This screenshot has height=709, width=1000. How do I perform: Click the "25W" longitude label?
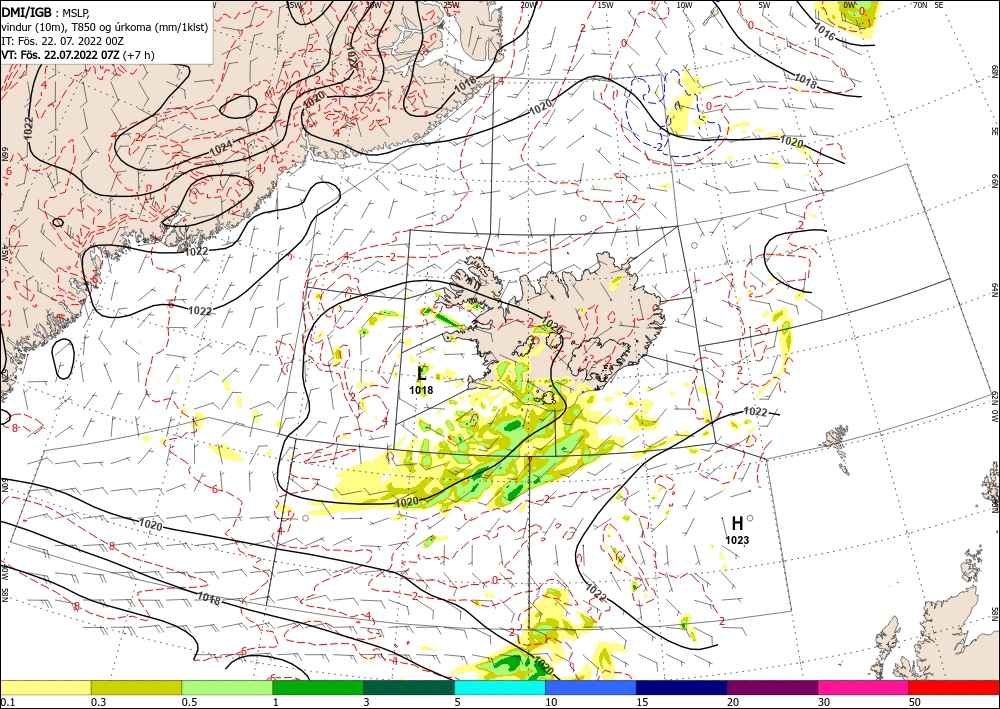click(x=451, y=5)
